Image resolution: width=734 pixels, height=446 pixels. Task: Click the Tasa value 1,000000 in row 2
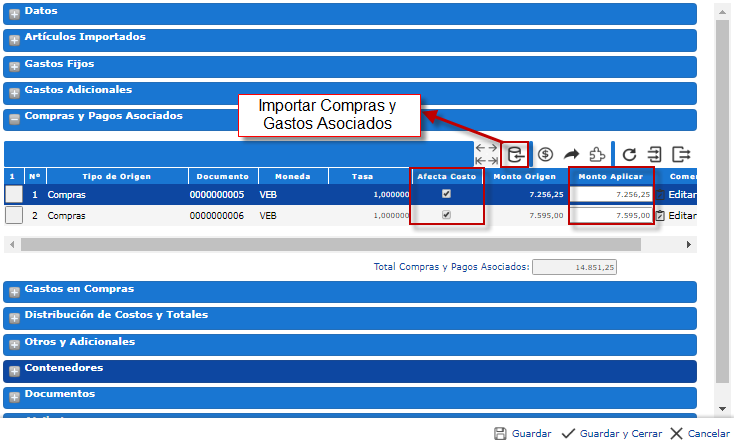click(391, 216)
